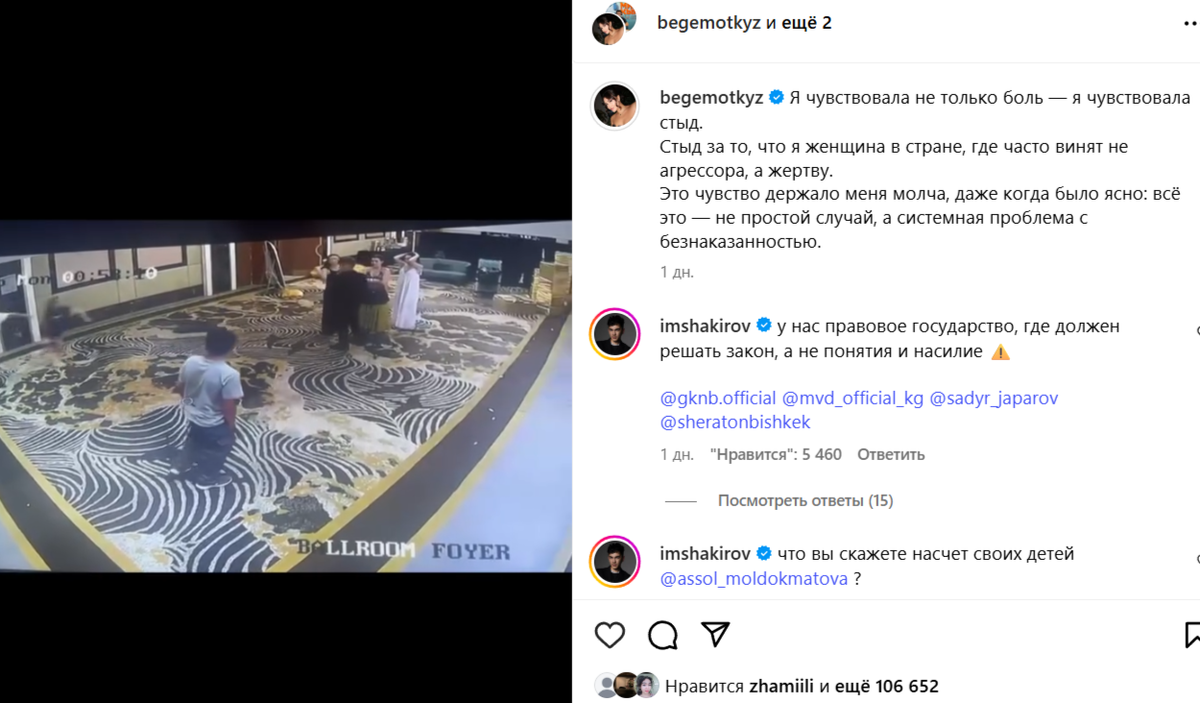Open the @sheratonbishkek mention

point(735,422)
